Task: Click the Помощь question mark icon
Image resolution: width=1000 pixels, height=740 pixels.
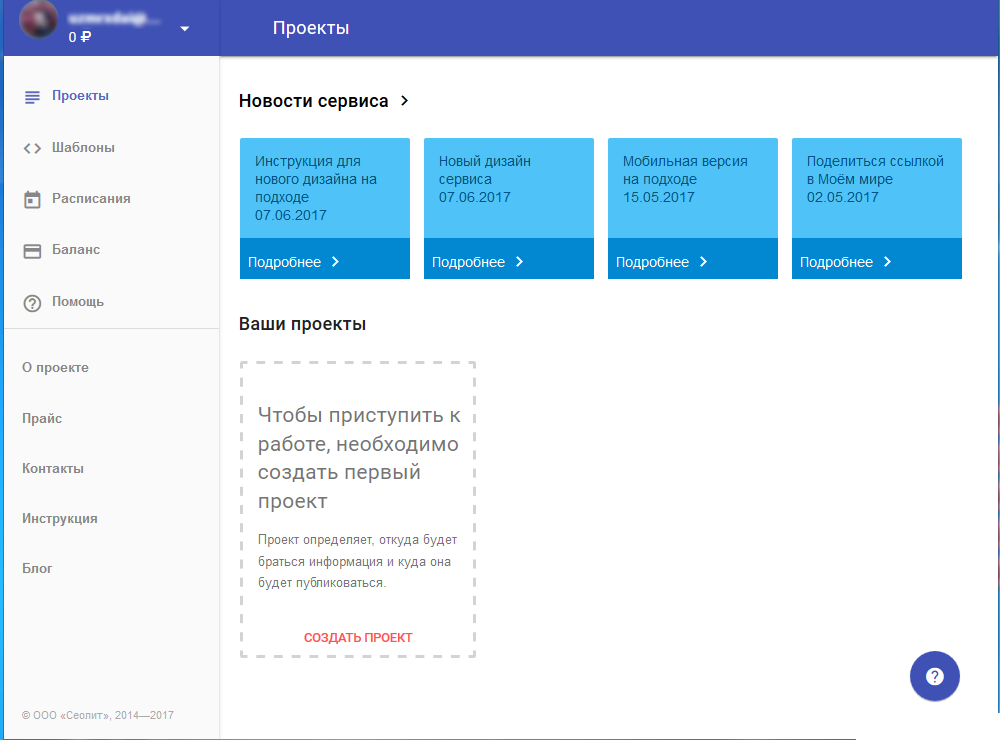Action: [x=32, y=302]
